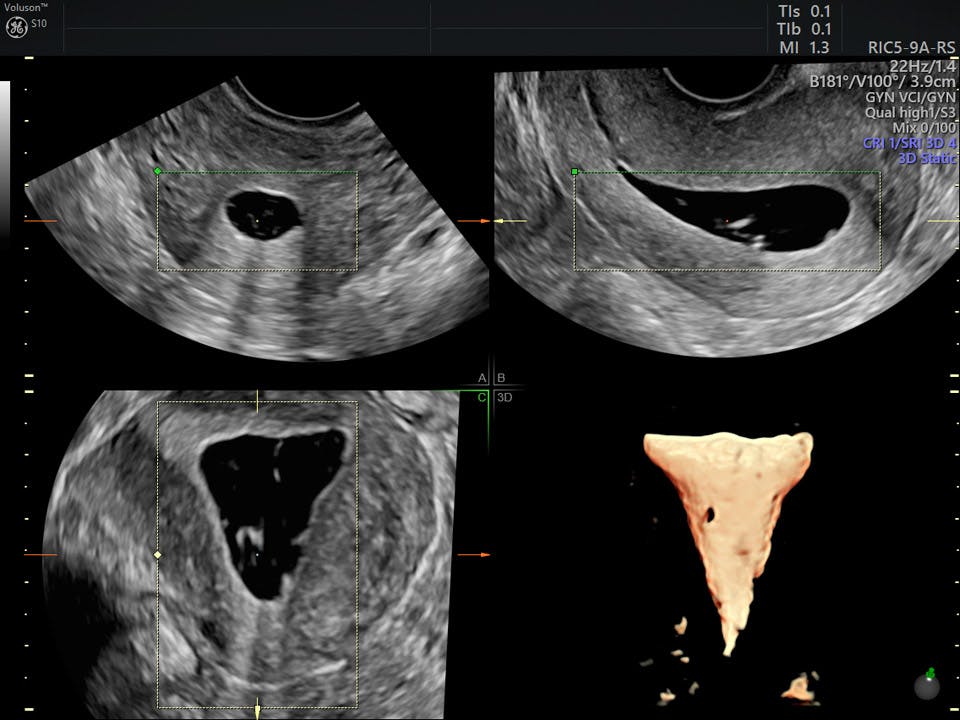The height and width of the screenshot is (720, 960).
Task: Click the '3D Static' mode text
Action: click(x=927, y=158)
